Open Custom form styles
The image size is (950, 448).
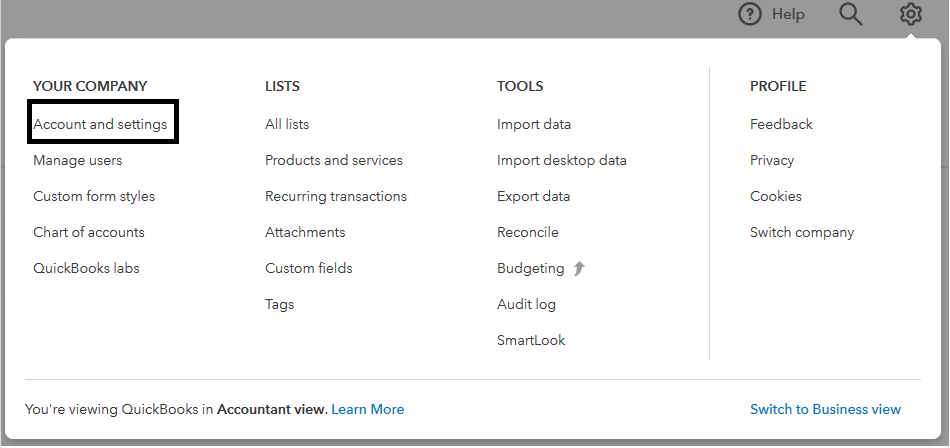tap(94, 196)
